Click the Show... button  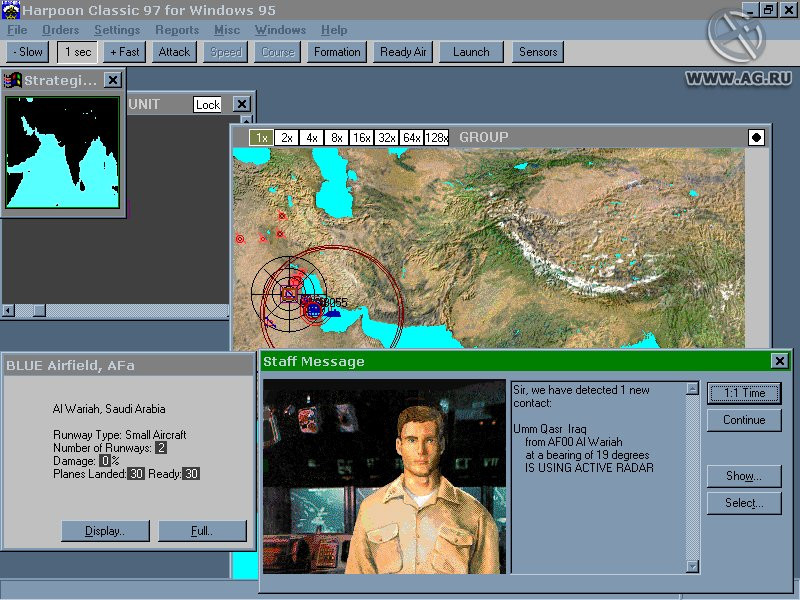point(744,476)
